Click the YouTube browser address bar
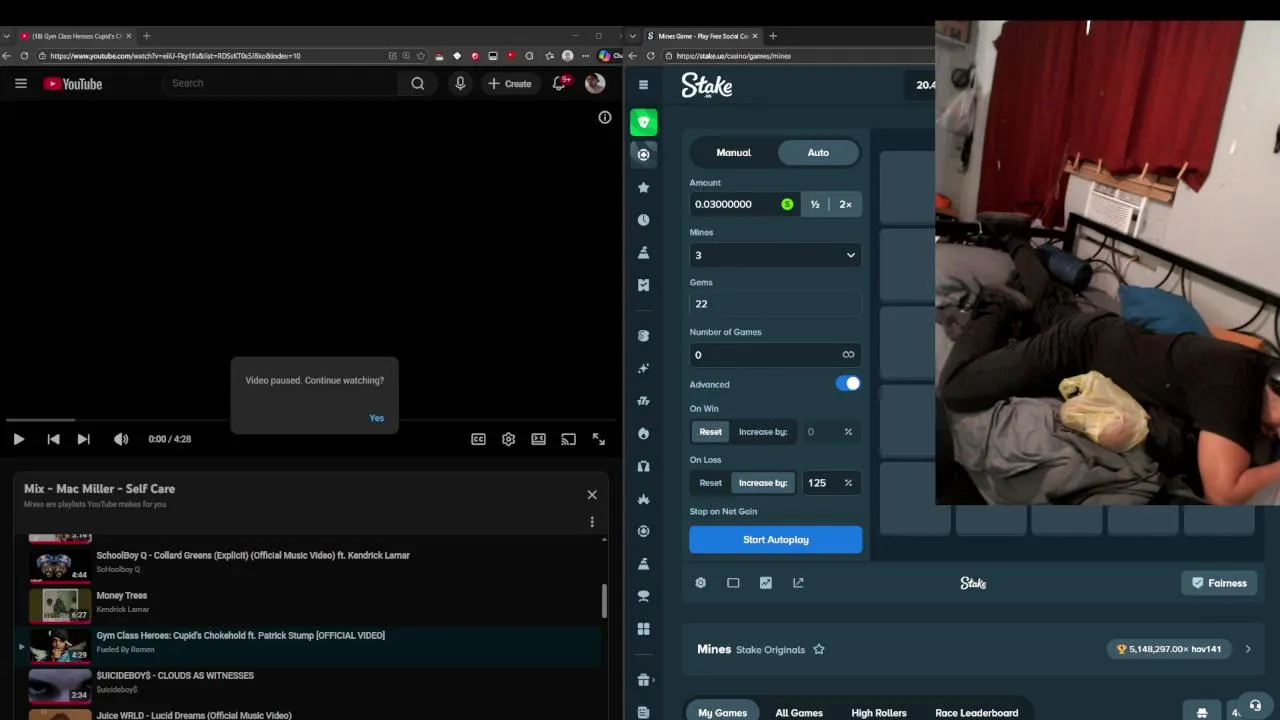 [x=215, y=56]
